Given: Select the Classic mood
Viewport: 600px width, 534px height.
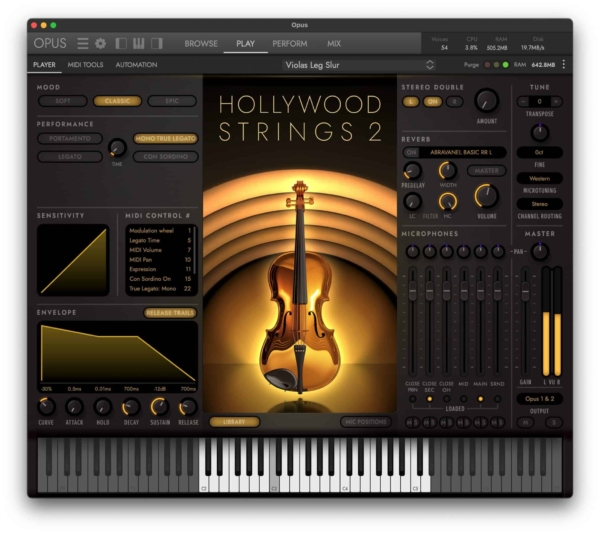Looking at the screenshot, I should click(117, 101).
